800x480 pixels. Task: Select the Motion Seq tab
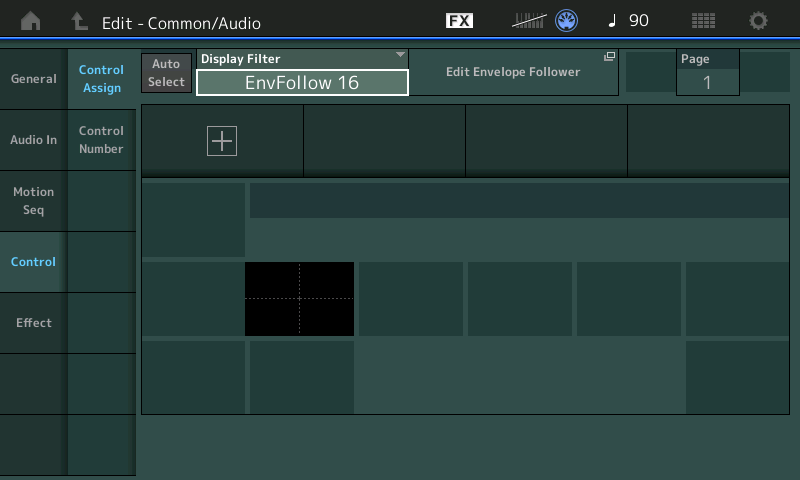[x=33, y=201]
